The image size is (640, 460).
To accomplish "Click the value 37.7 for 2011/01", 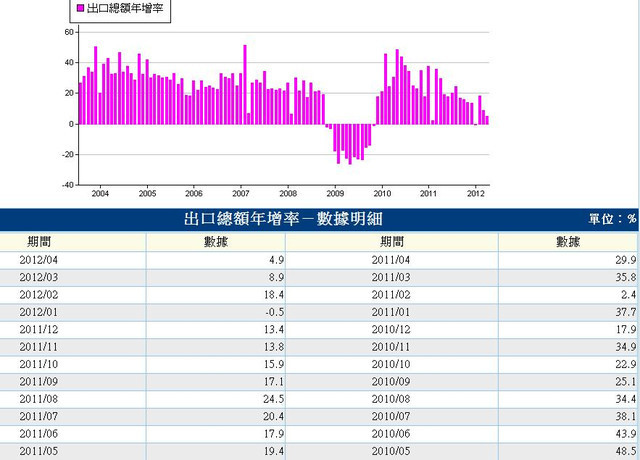I will click(626, 312).
